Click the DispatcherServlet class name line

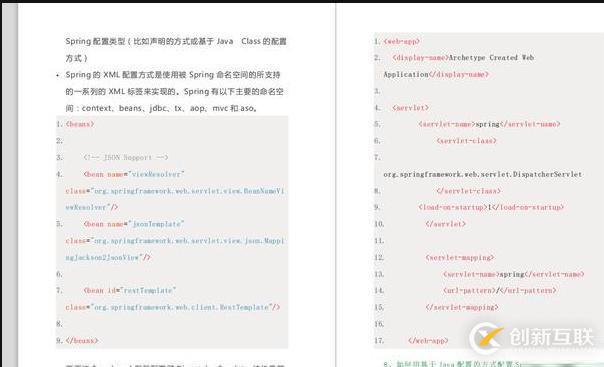(x=483, y=174)
